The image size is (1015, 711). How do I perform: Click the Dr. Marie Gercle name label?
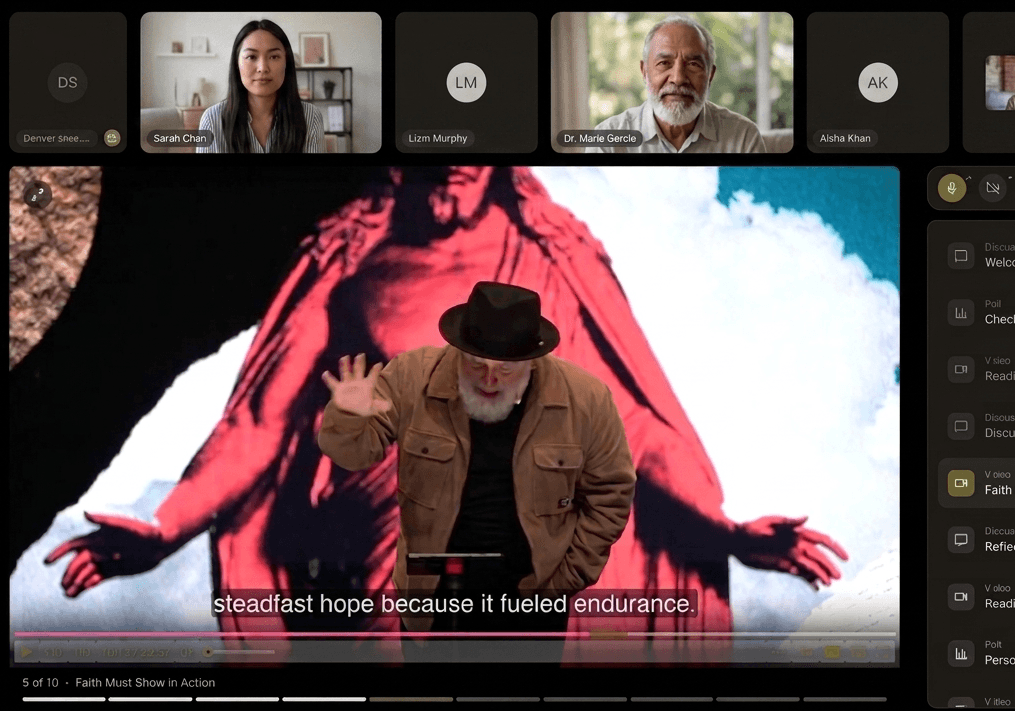point(599,138)
